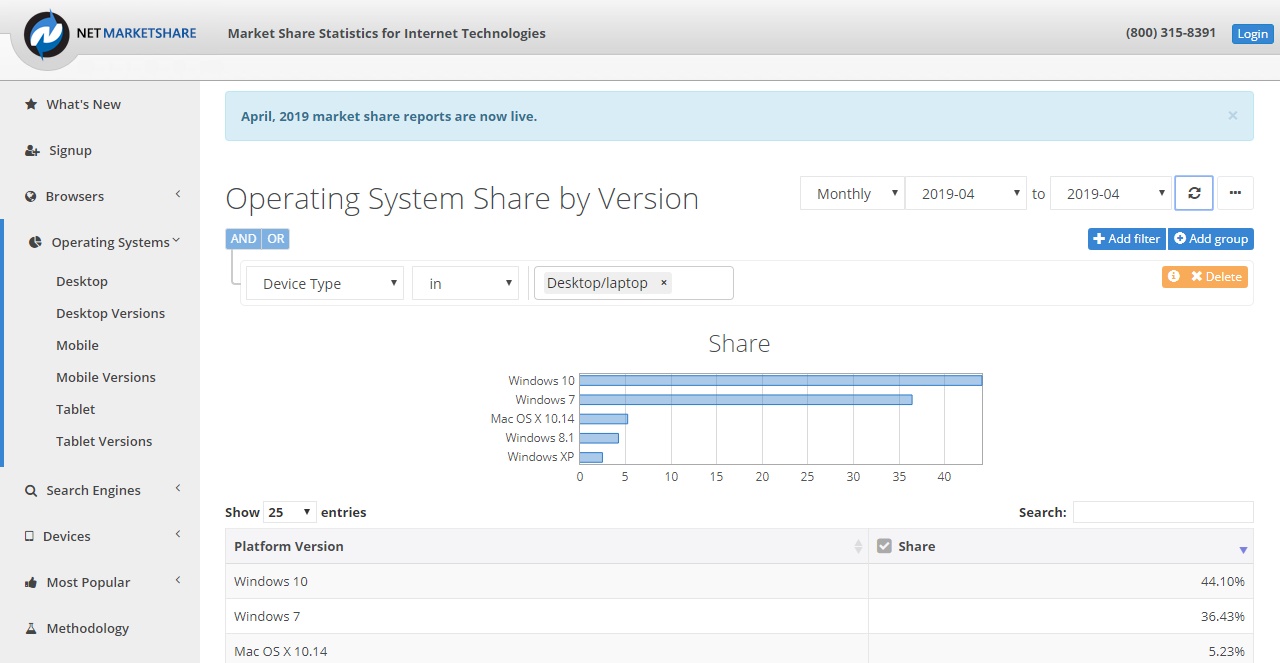Open the Device Type filter dropdown
Viewport: 1280px width, 663px height.
(x=325, y=283)
